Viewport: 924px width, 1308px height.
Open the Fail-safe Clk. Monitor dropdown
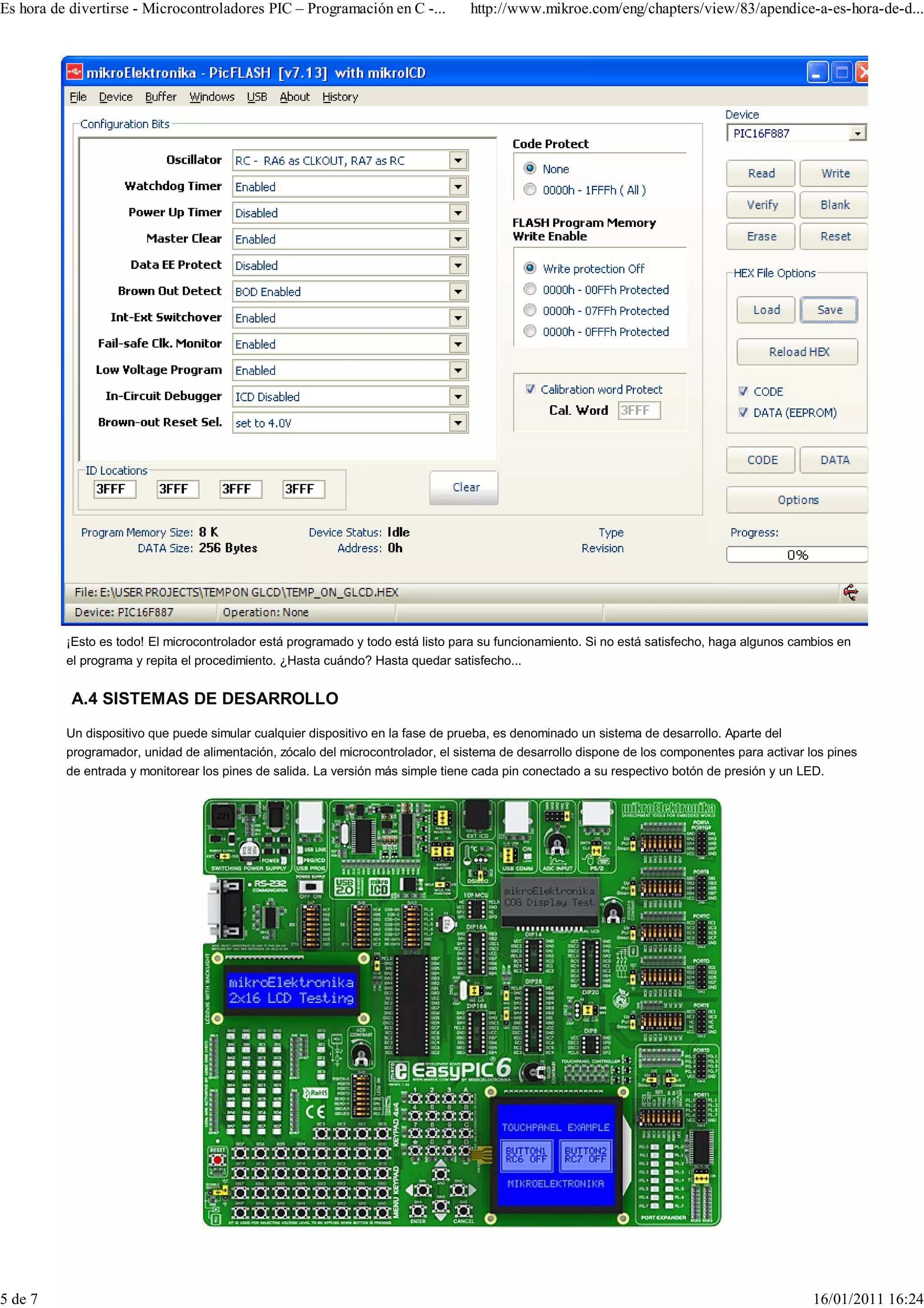pos(458,344)
